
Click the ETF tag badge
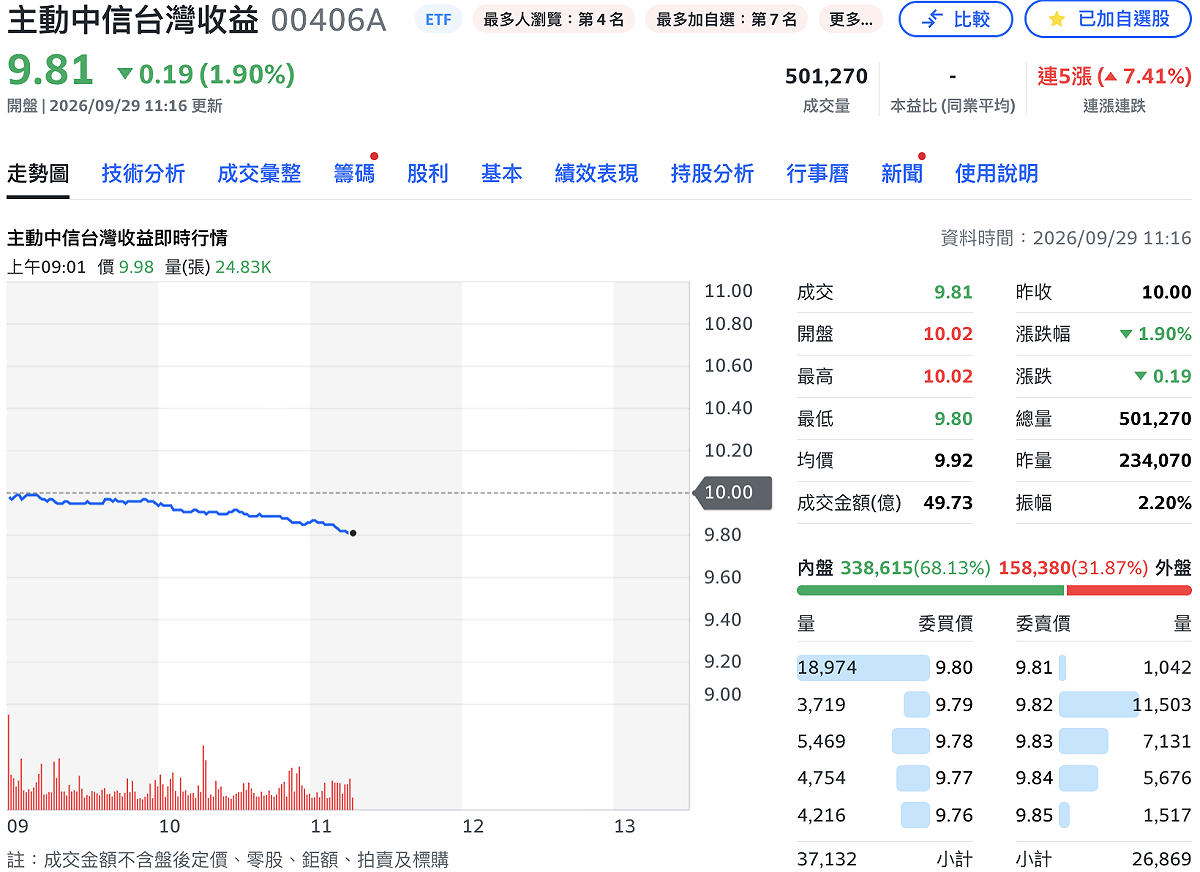coord(438,19)
